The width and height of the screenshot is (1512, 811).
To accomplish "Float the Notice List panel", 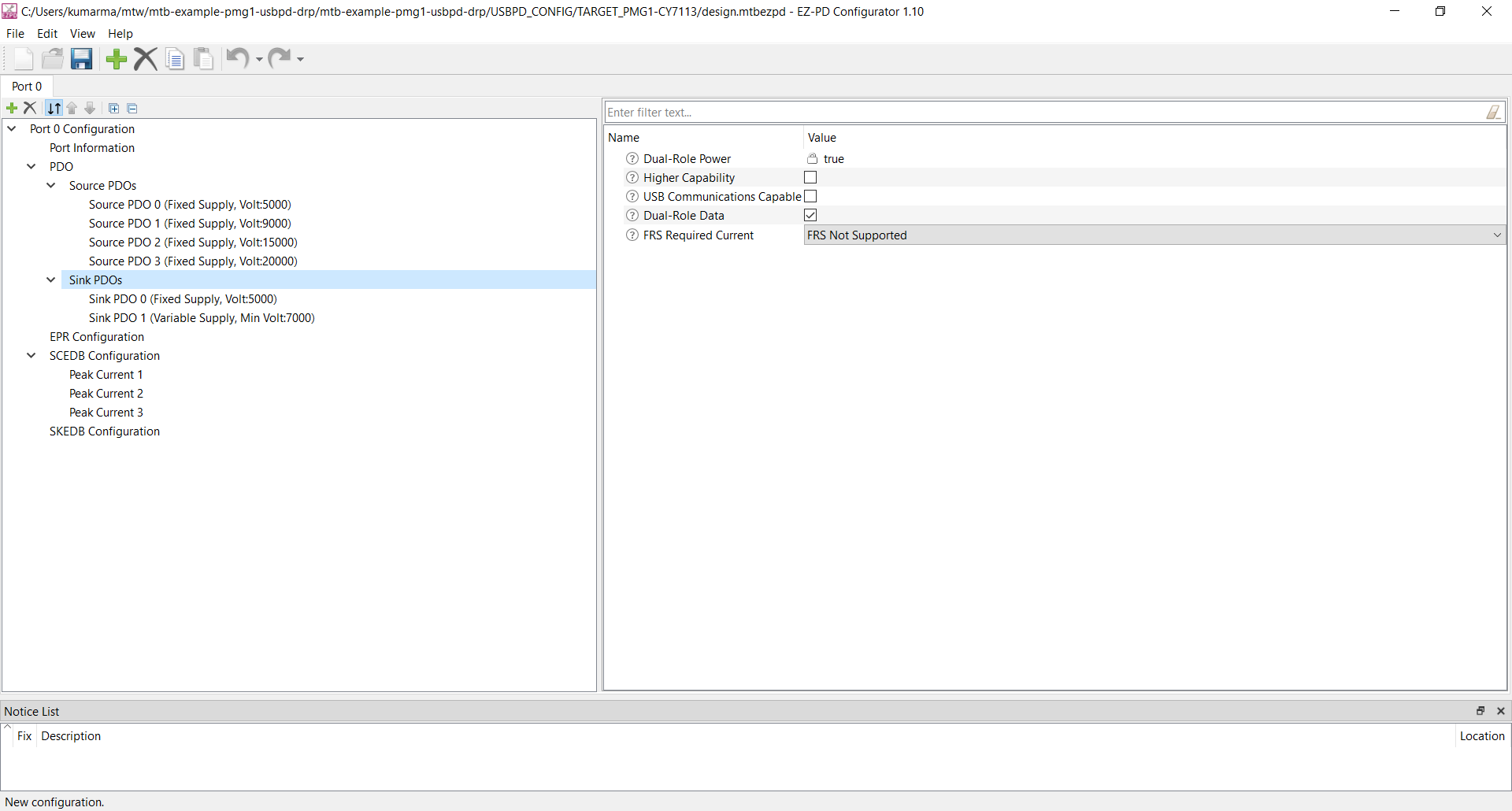I will [1480, 711].
